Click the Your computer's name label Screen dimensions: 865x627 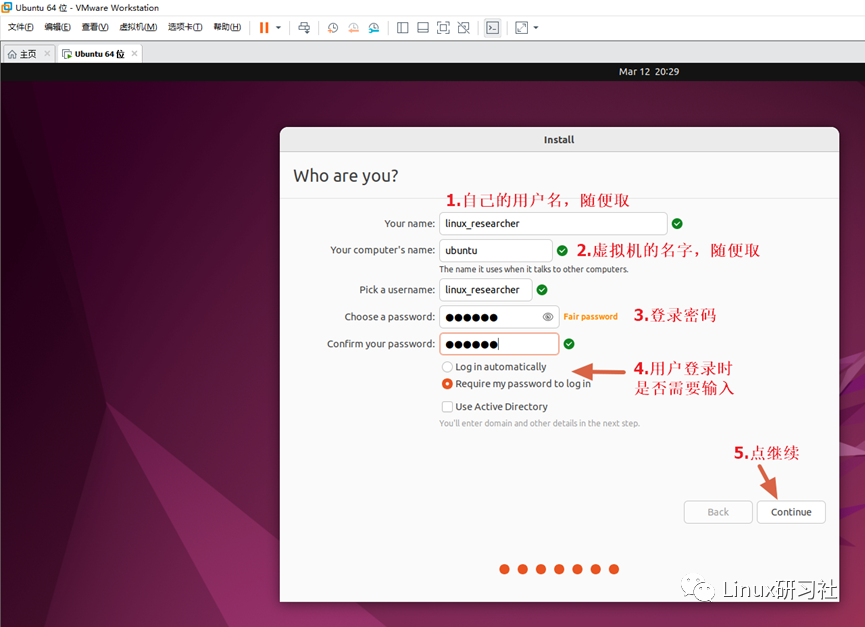(x=382, y=250)
